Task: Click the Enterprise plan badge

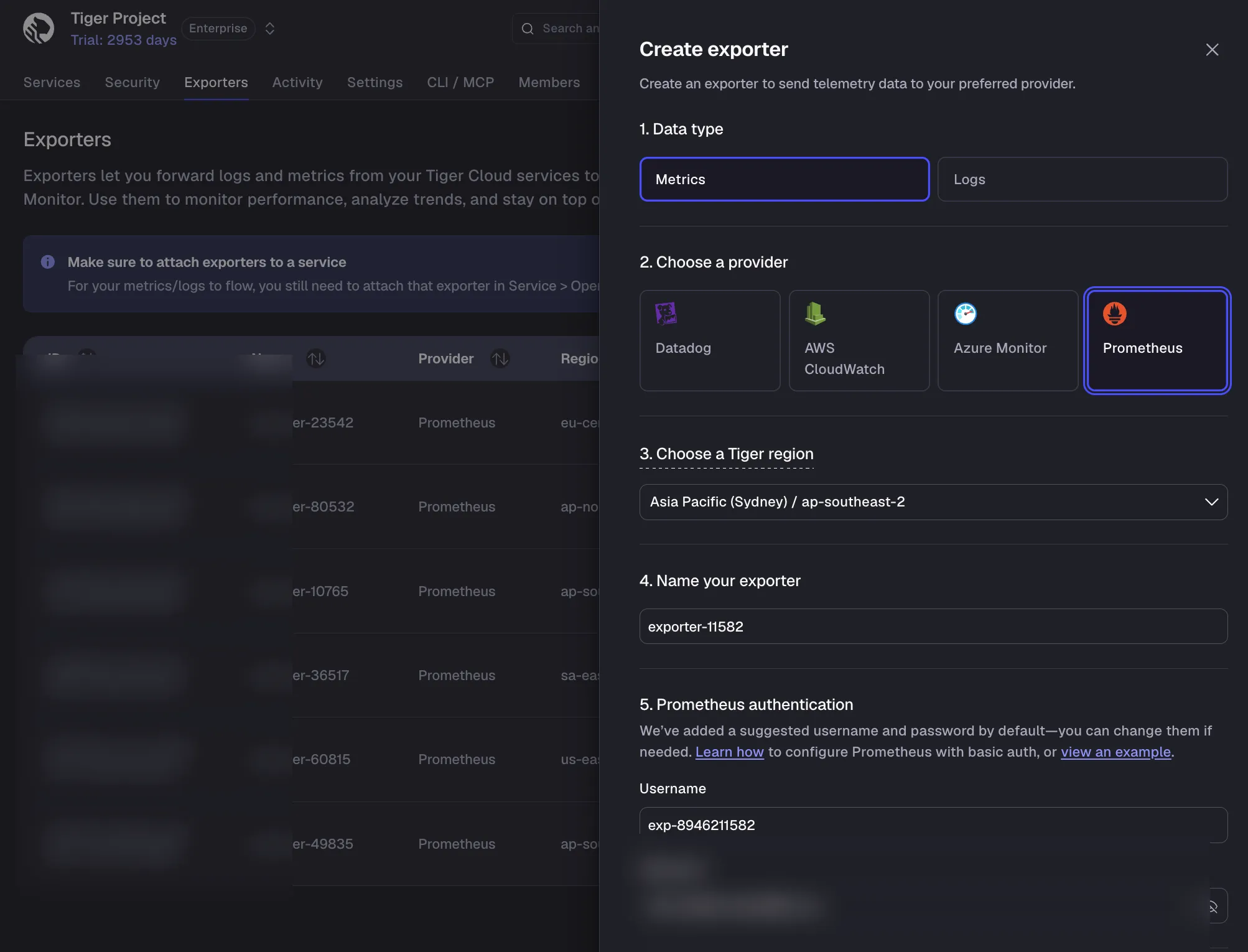Action: click(218, 29)
